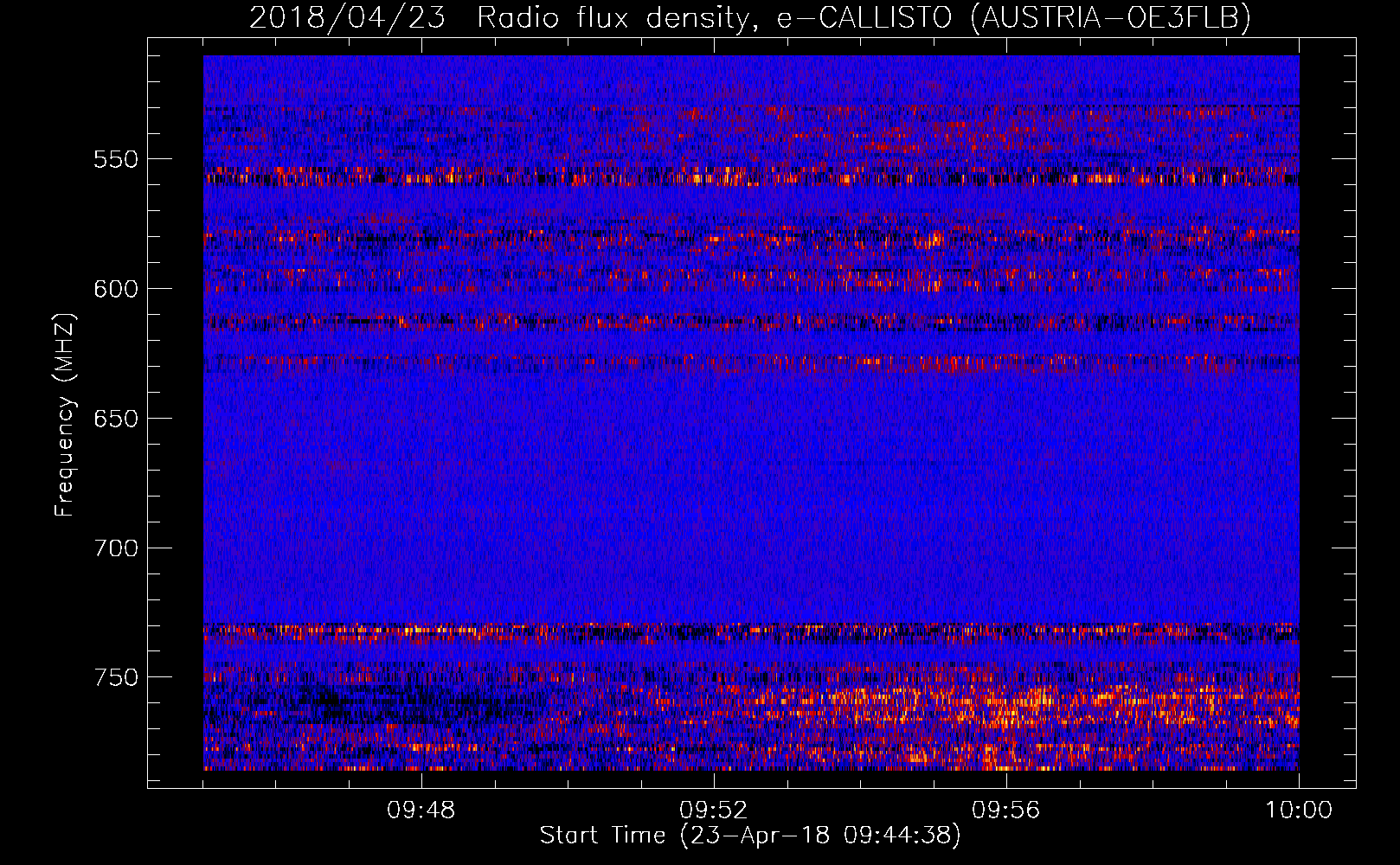The image size is (1400, 865).
Task: Select the 750 frequency axis label
Action: [116, 677]
